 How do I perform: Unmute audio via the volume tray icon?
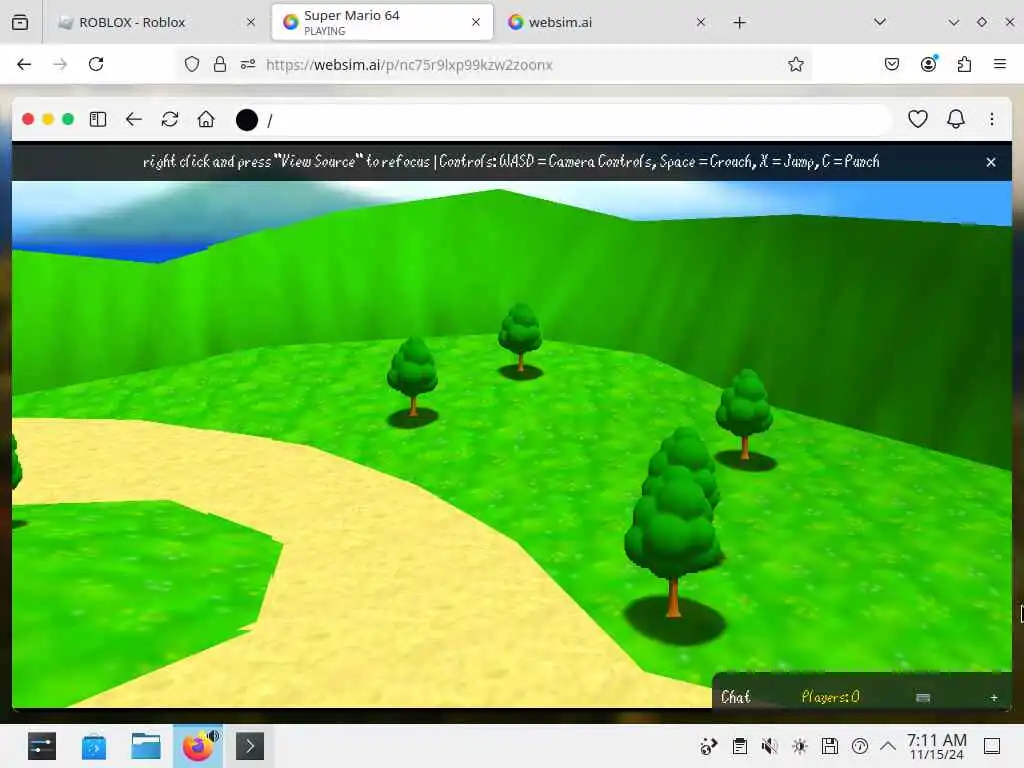pos(770,746)
